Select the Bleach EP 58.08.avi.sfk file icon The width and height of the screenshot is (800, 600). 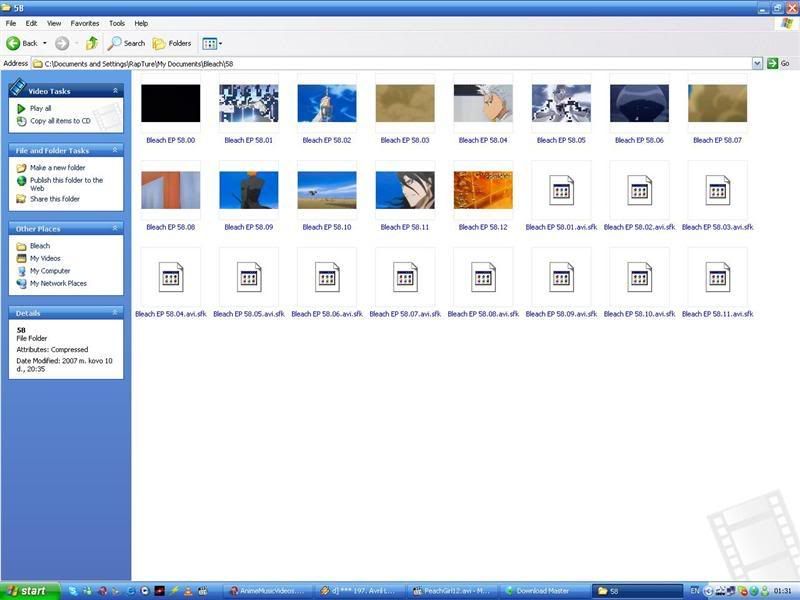pyautogui.click(x=483, y=277)
